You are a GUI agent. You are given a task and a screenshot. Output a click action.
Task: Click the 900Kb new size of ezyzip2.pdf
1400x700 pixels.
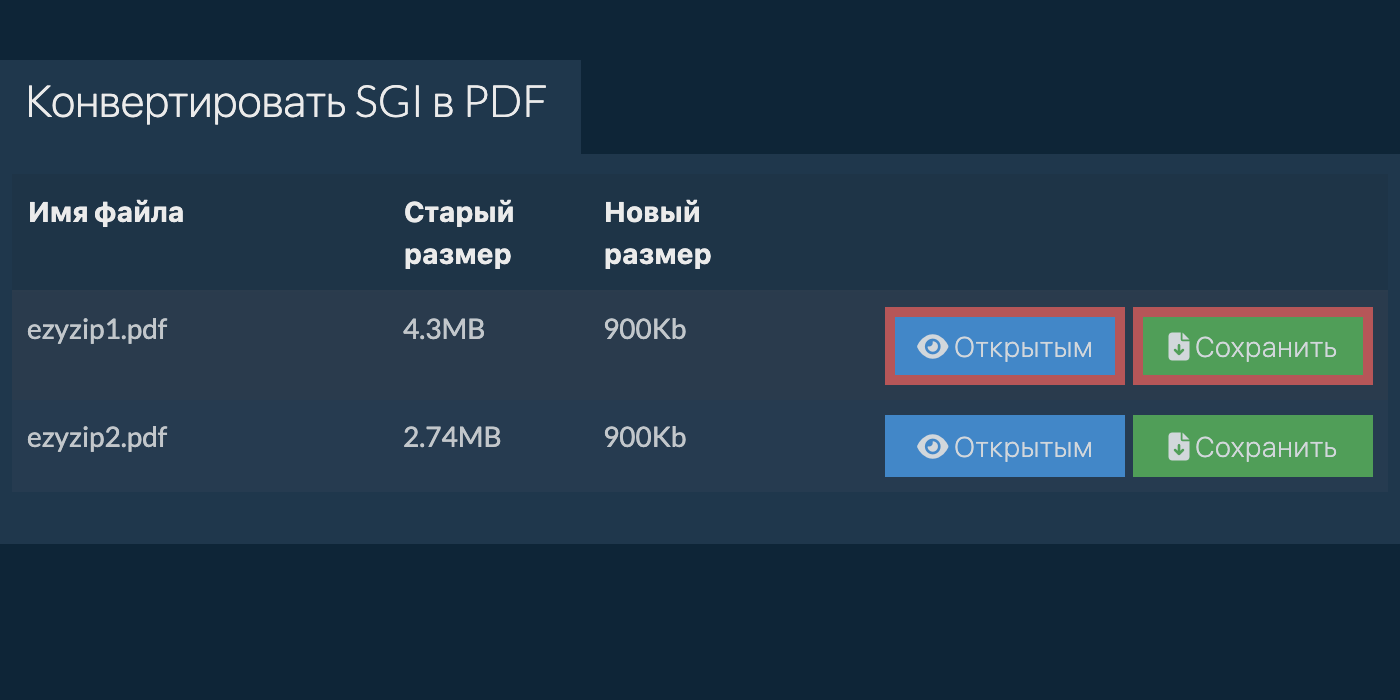(x=645, y=437)
